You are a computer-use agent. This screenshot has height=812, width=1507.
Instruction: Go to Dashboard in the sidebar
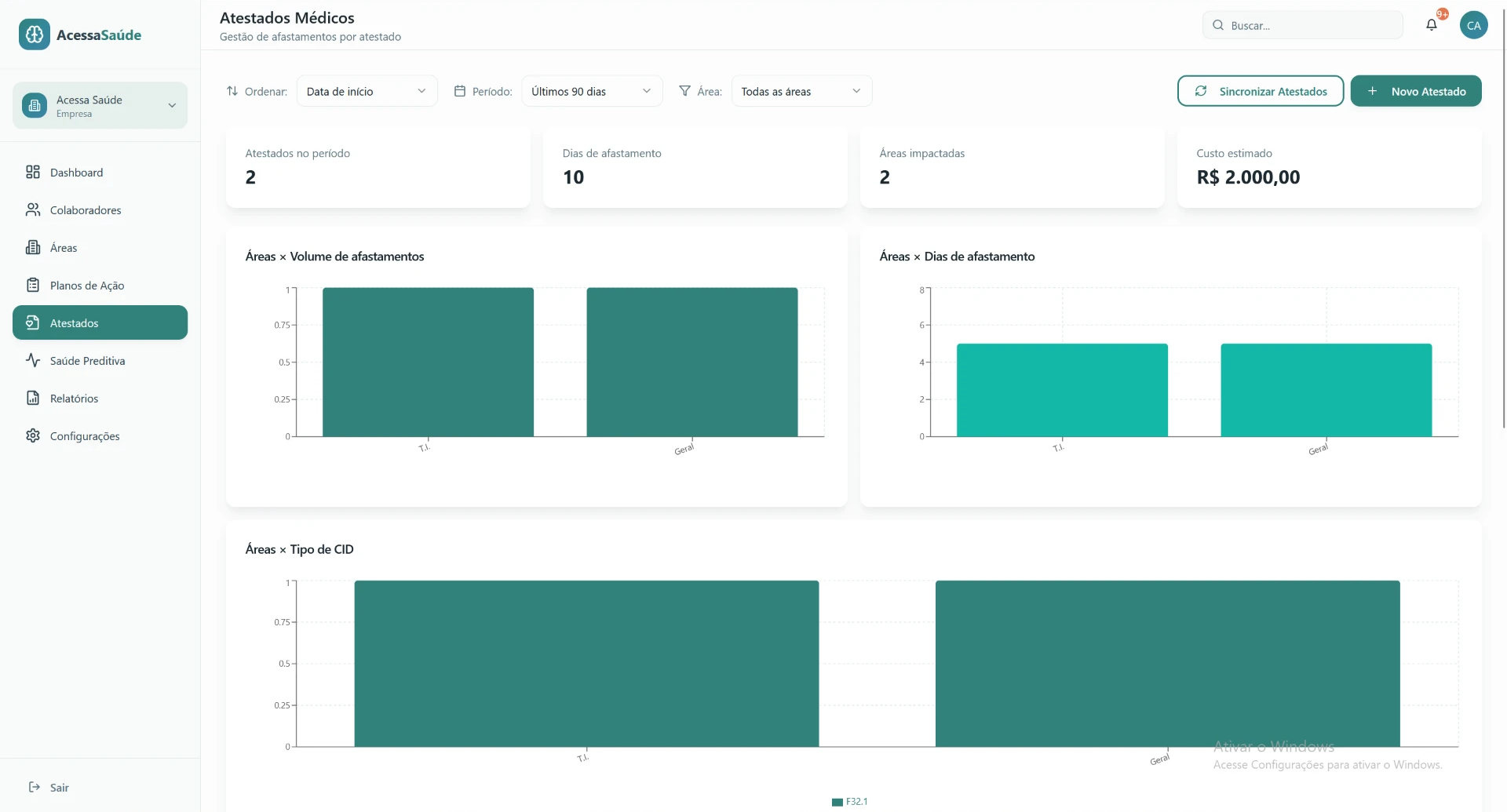pos(100,172)
